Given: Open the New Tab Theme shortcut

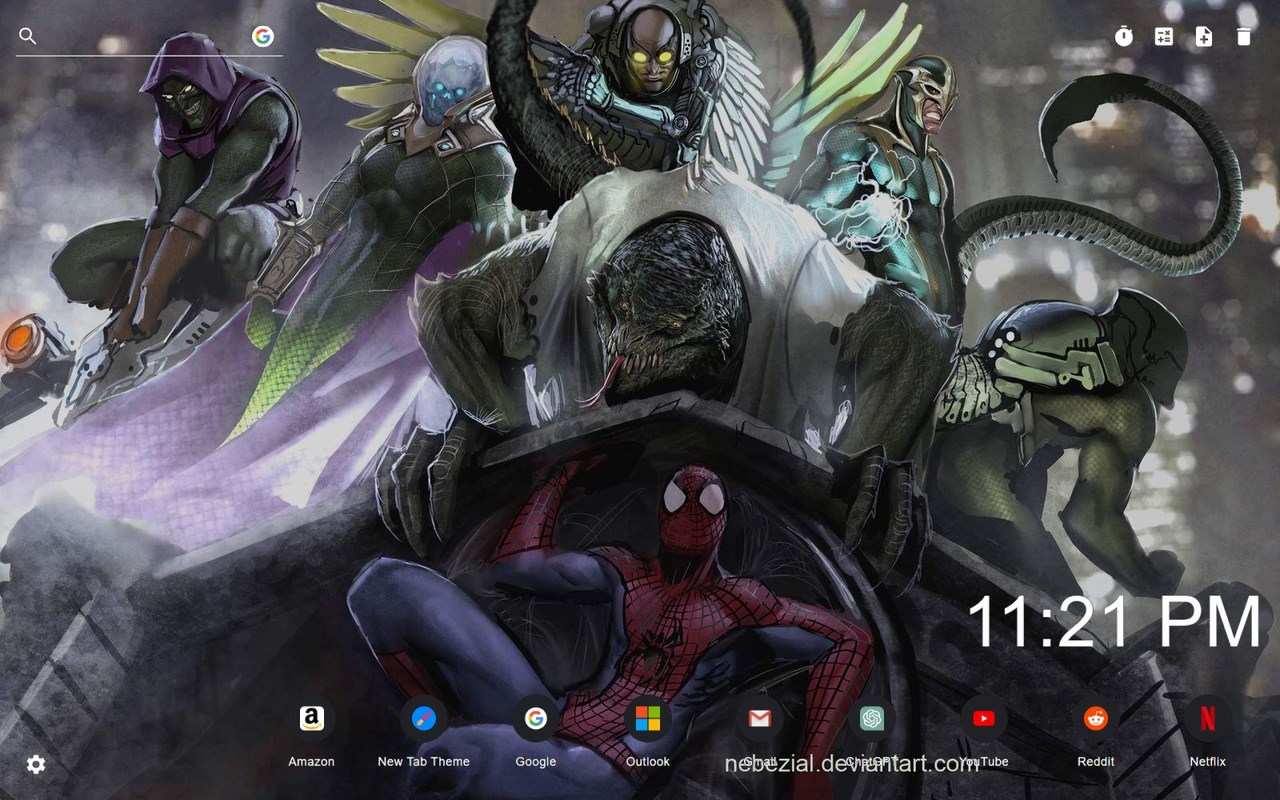Looking at the screenshot, I should pyautogui.click(x=424, y=733).
